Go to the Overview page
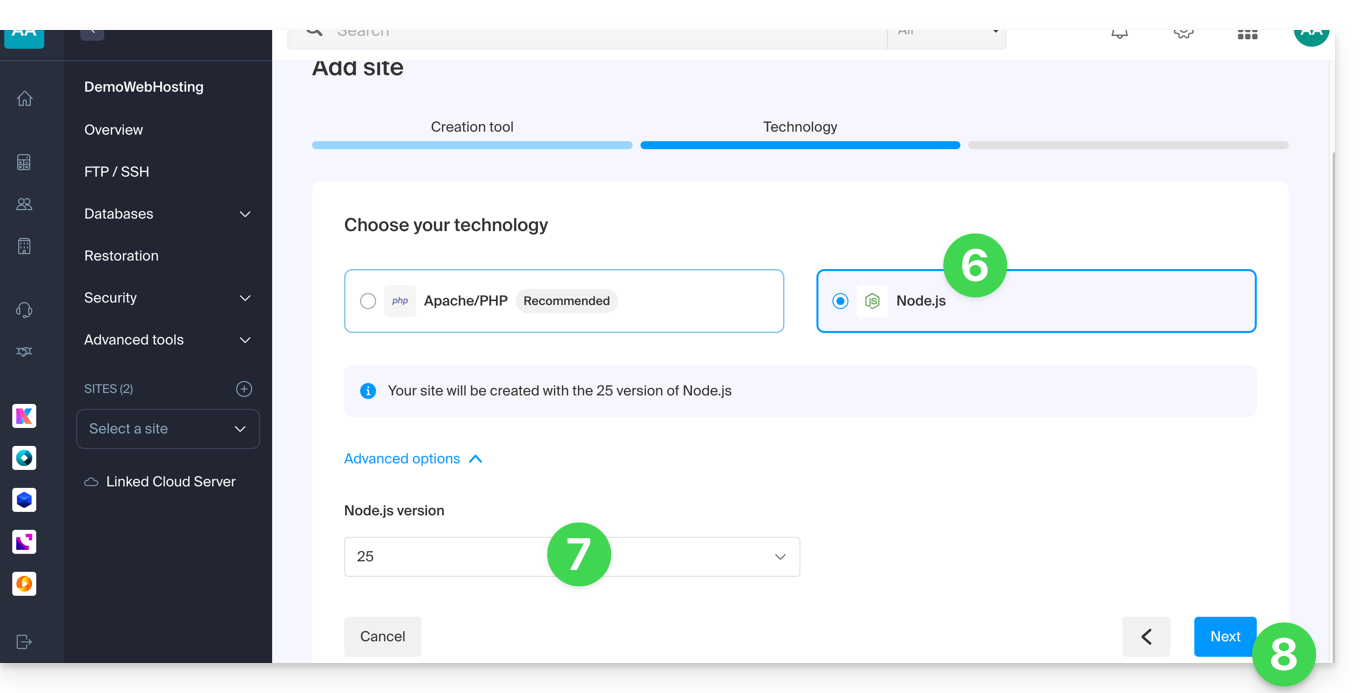Screen dimensions: 1365x693 (x=114, y=130)
